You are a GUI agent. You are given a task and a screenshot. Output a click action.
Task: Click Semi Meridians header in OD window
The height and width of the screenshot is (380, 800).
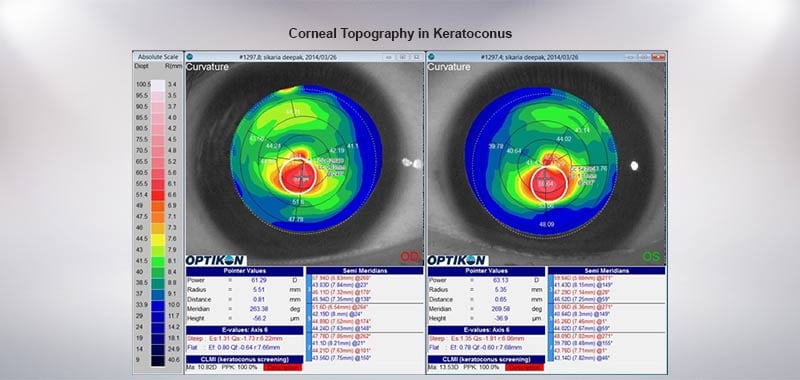tap(364, 270)
